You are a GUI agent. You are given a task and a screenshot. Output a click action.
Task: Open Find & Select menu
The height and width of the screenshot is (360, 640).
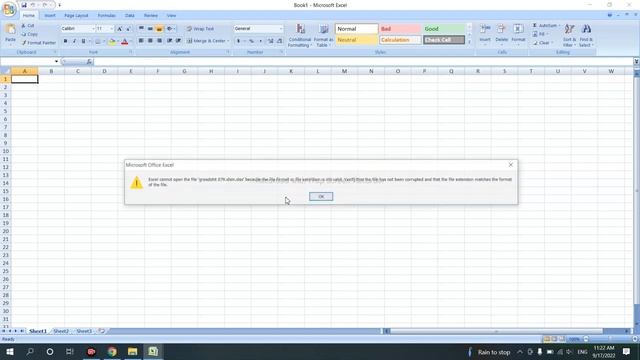click(x=586, y=35)
